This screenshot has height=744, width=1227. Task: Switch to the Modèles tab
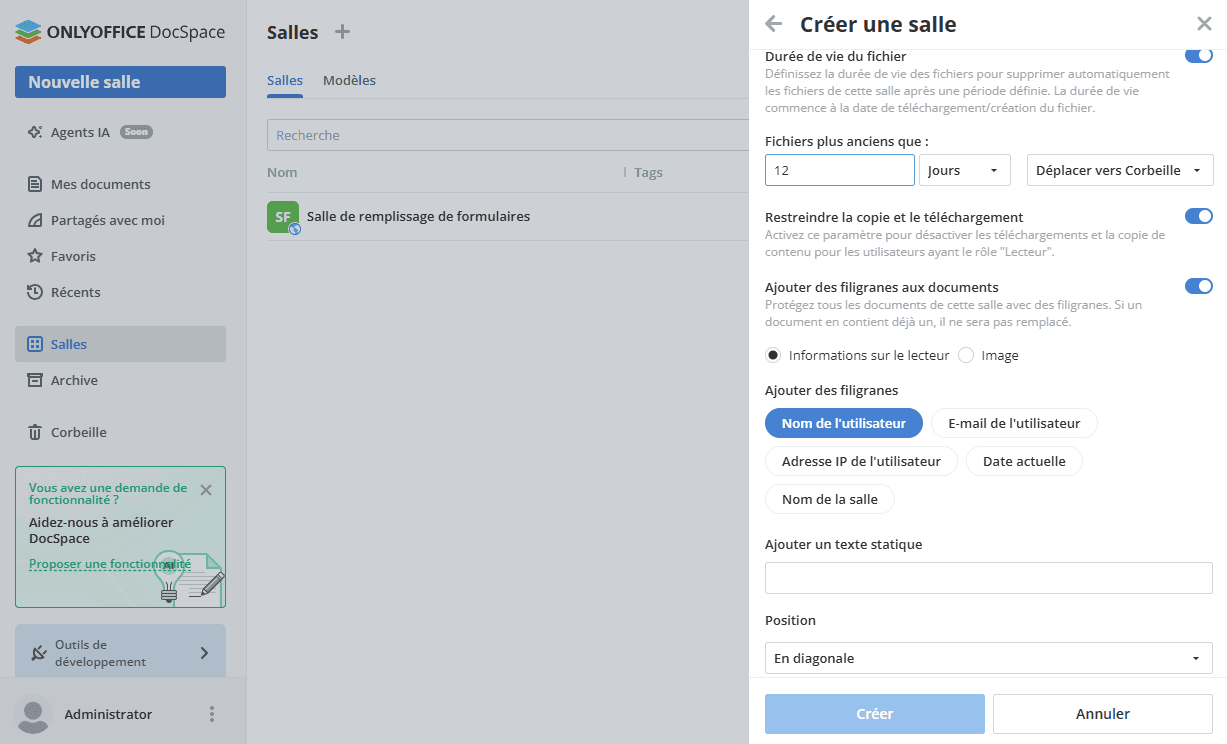coord(349,80)
